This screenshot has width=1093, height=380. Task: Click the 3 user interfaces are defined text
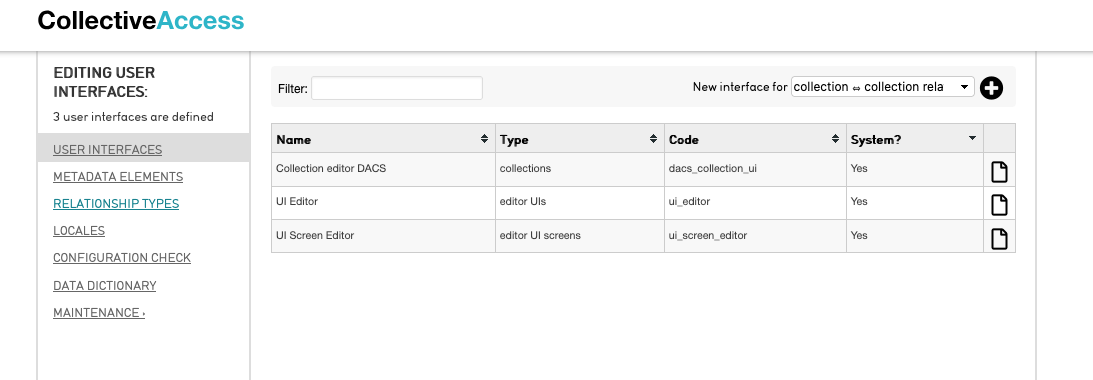point(133,116)
